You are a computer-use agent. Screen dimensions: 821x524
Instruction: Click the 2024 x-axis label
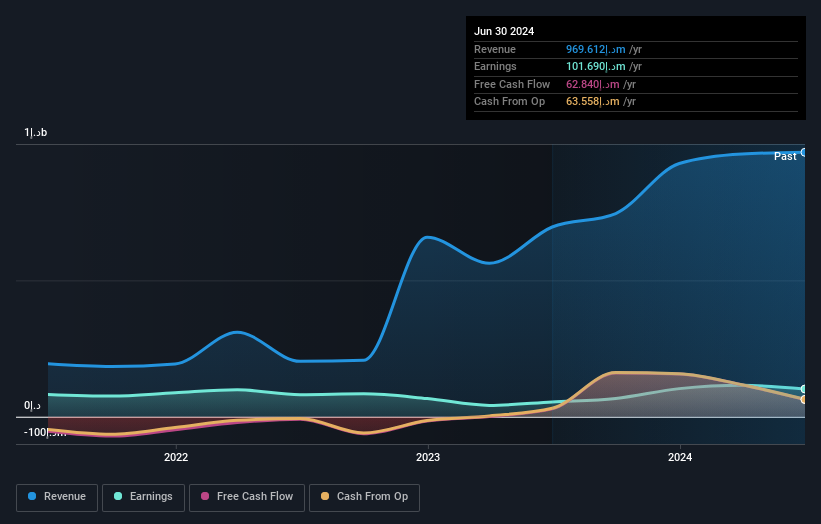coord(680,457)
